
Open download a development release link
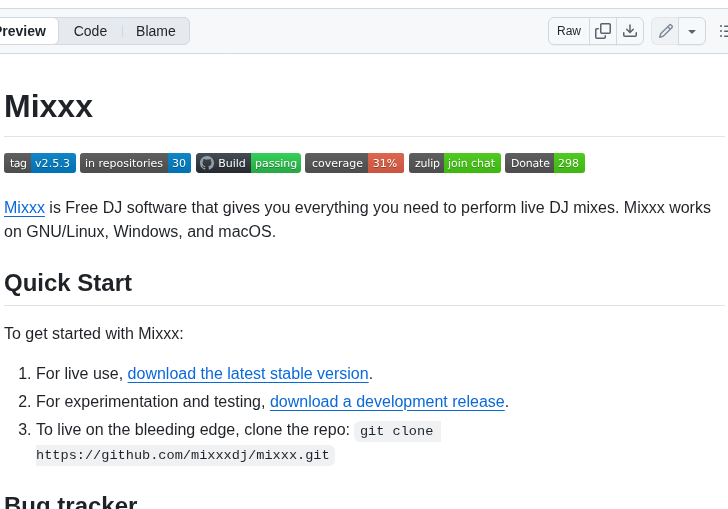[x=387, y=401]
